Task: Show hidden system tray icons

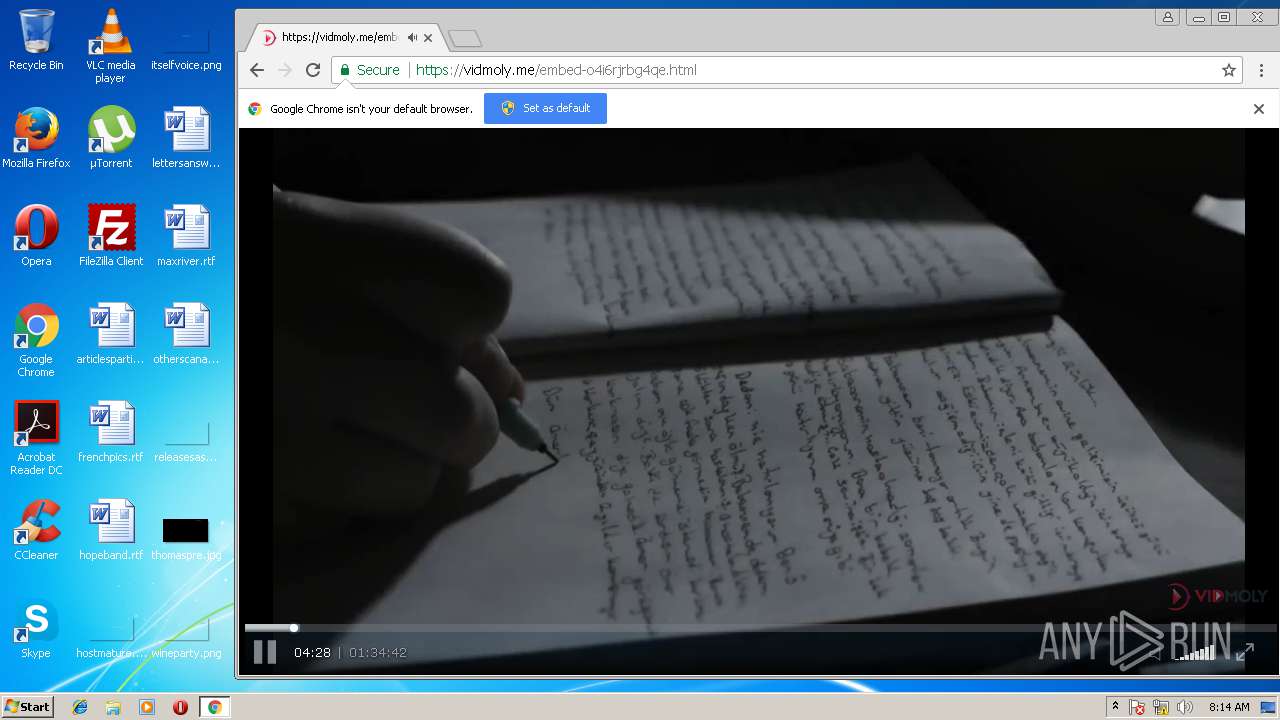Action: coord(1115,707)
